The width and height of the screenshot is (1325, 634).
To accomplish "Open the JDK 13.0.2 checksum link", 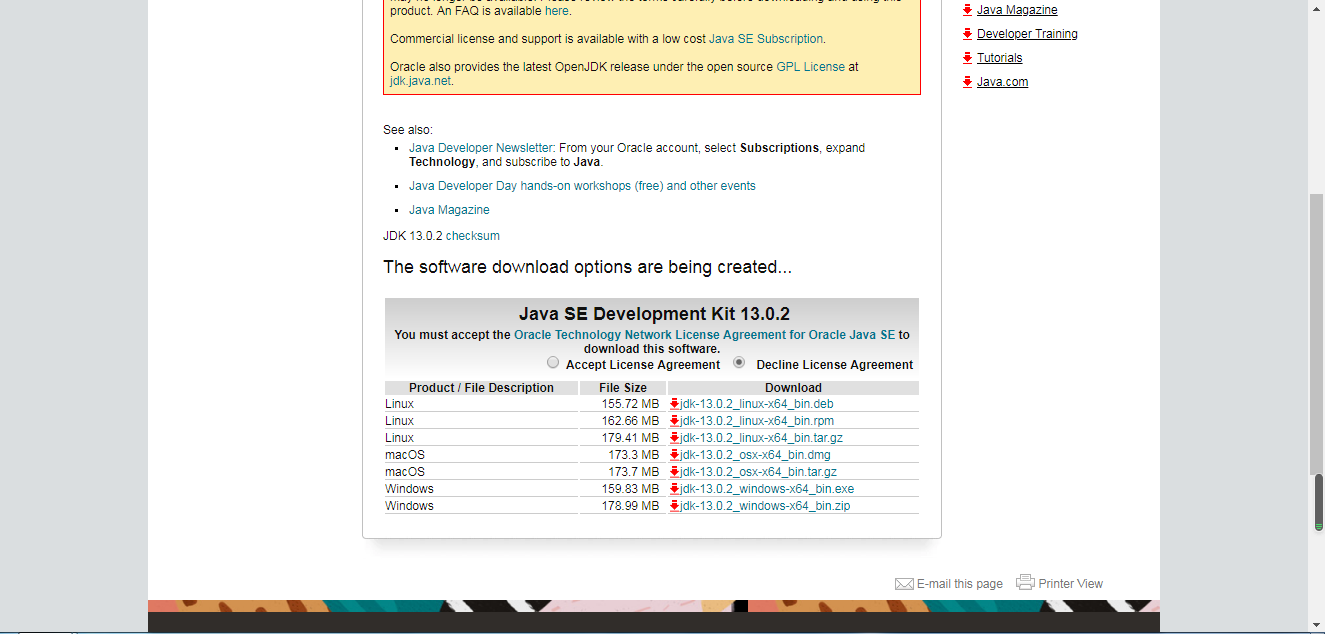I will [x=472, y=236].
